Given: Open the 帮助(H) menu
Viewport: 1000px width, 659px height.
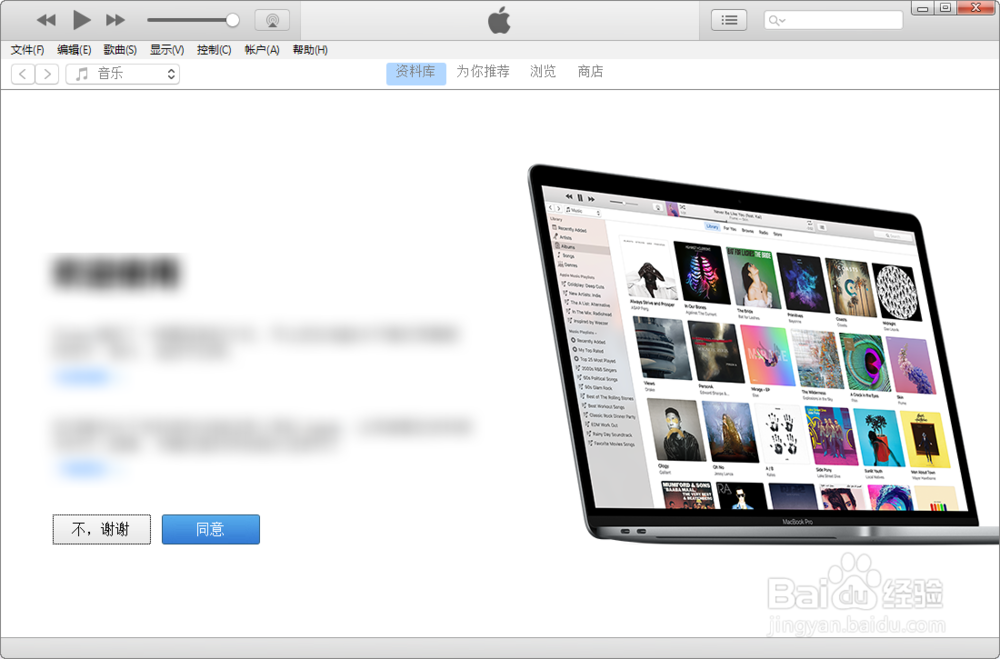Looking at the screenshot, I should pos(310,49).
